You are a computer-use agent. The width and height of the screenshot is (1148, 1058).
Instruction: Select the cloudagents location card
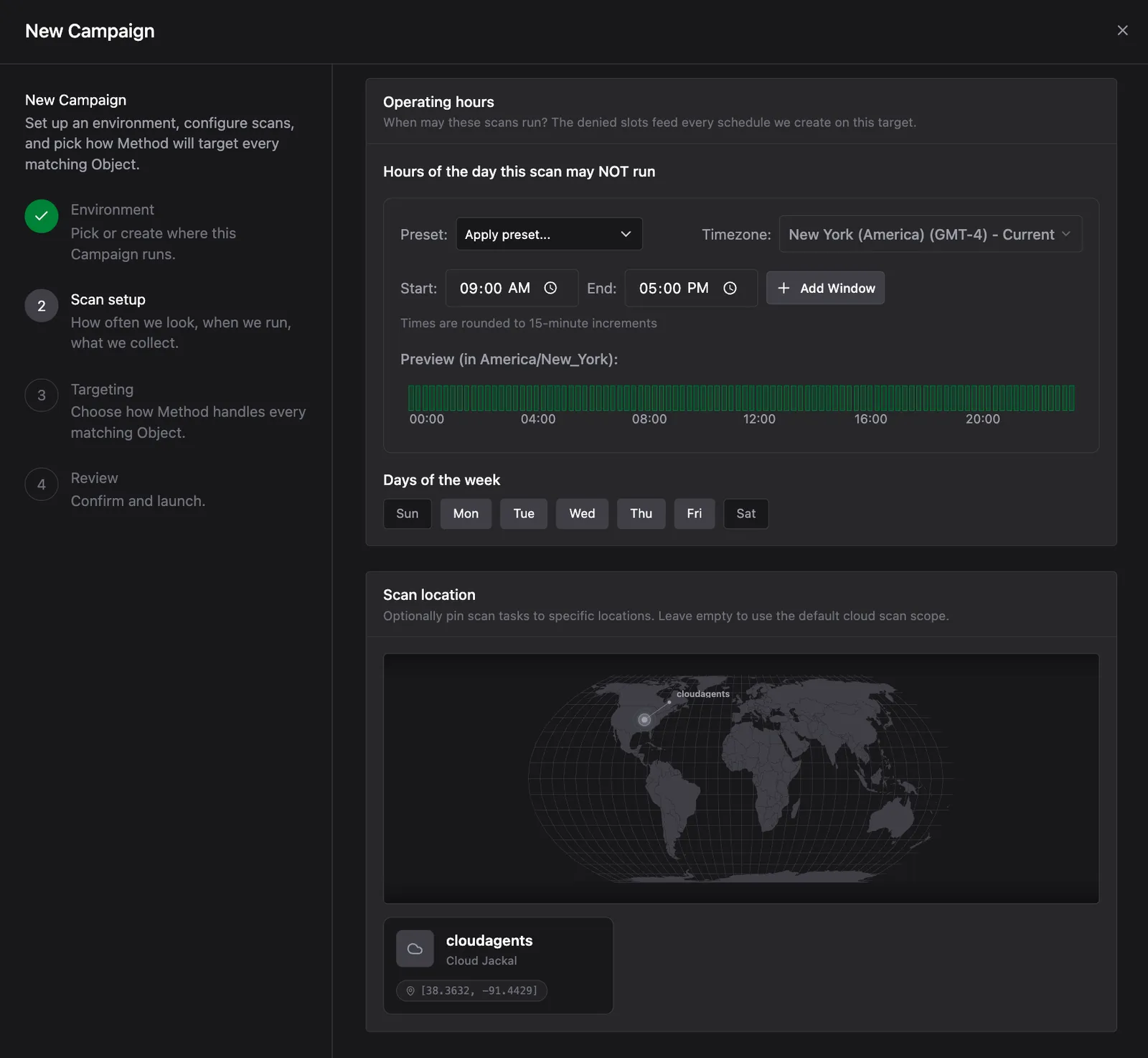498,965
